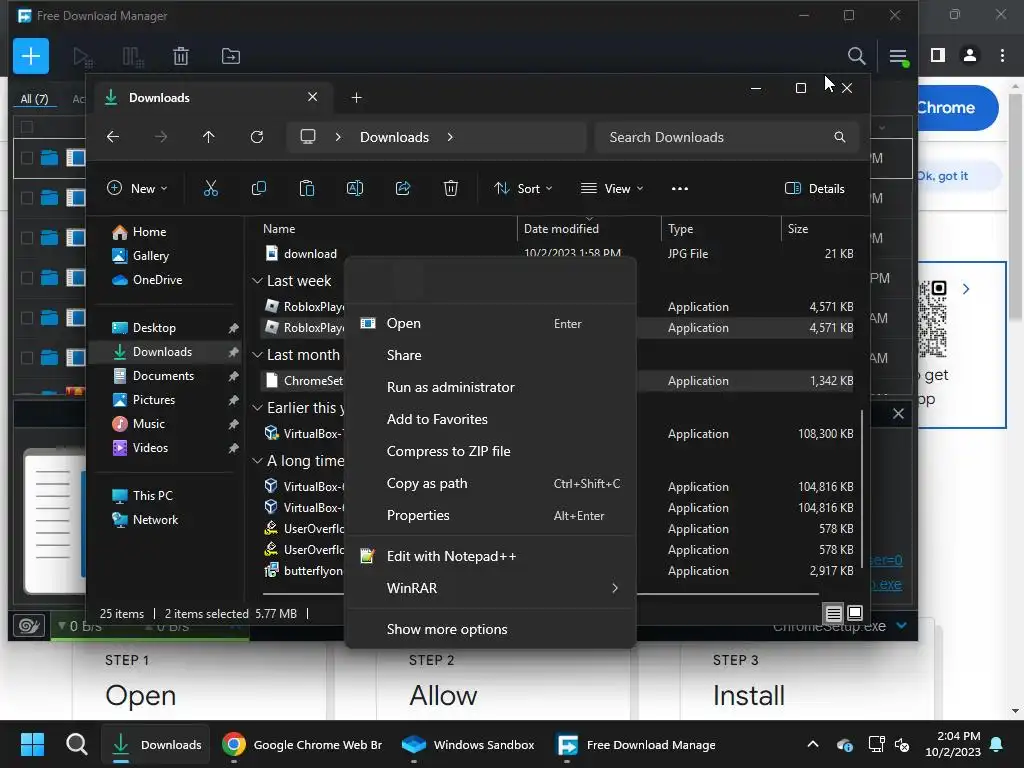Go back with Explorer back arrow
Image resolution: width=1024 pixels, height=768 pixels.
click(113, 137)
